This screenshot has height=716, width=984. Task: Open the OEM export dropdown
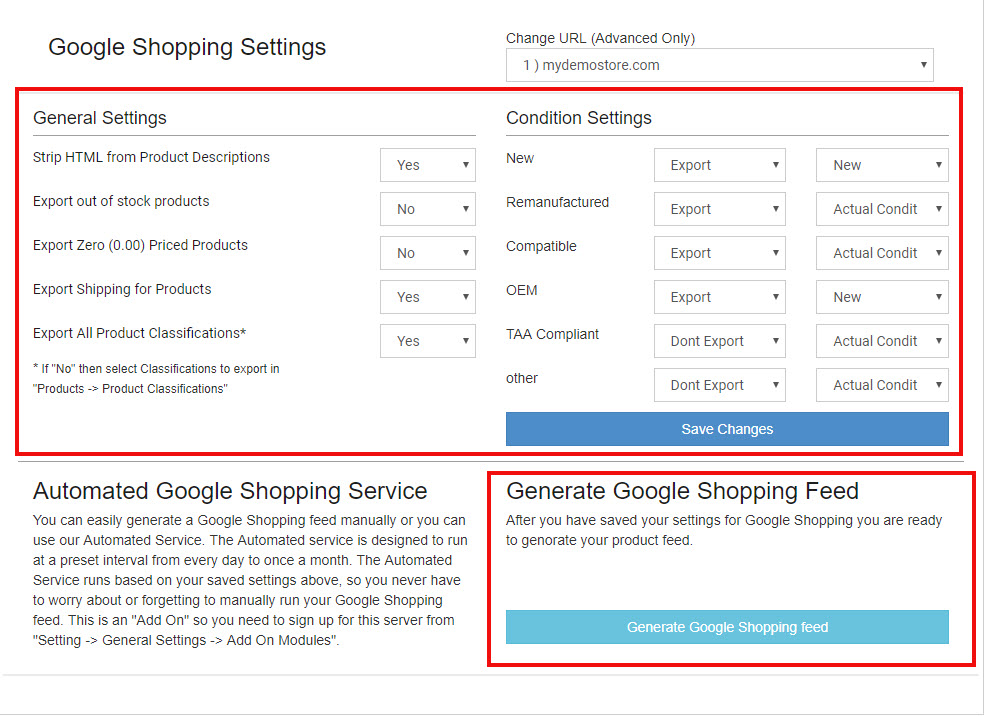[719, 297]
